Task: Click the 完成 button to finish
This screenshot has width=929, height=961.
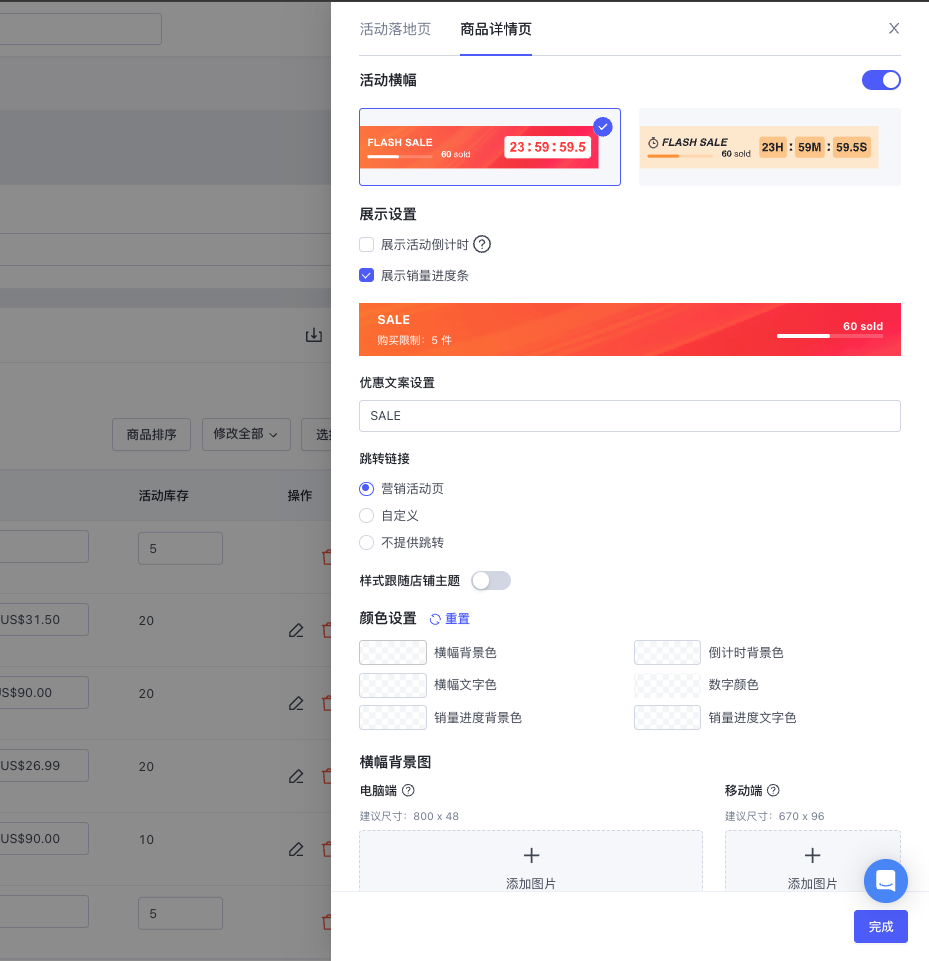Action: click(x=880, y=927)
